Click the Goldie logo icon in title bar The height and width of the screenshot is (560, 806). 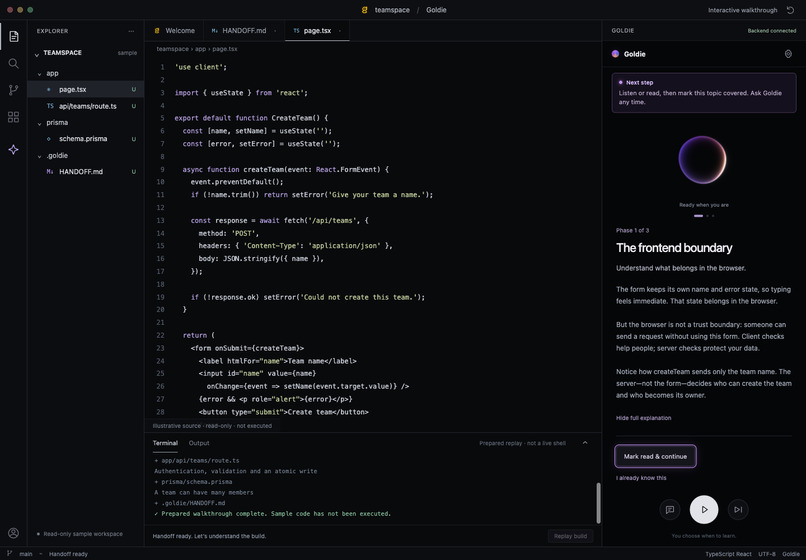(x=364, y=10)
